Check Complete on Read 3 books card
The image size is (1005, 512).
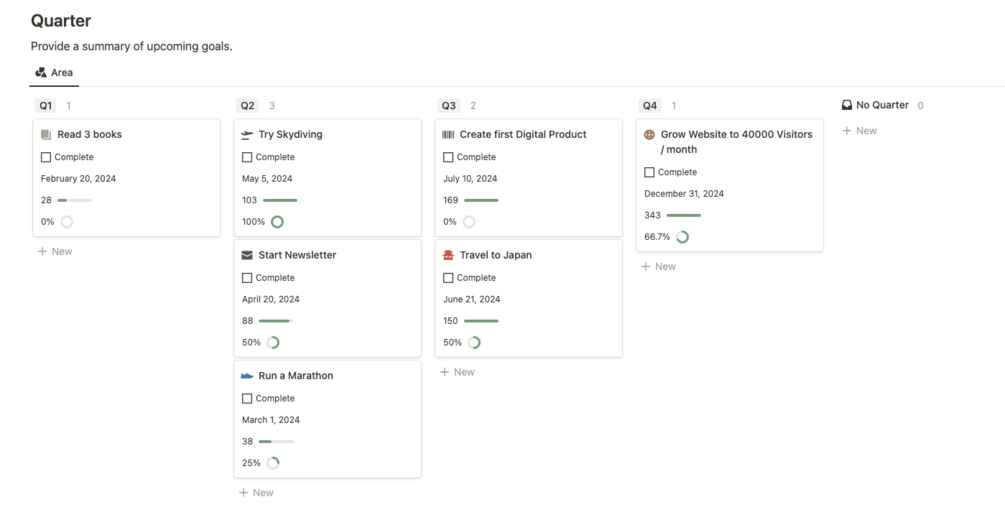pos(46,157)
